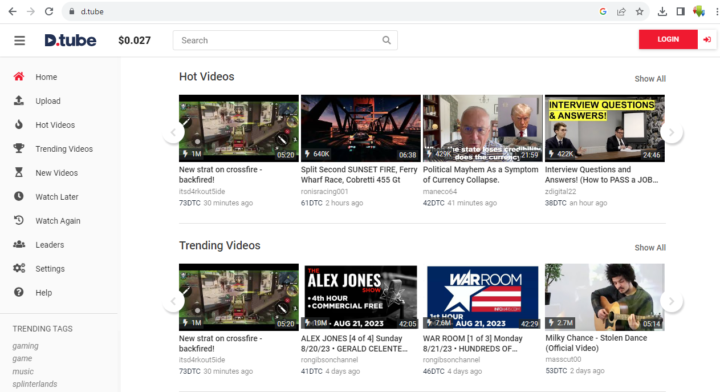
Task: Click the browser share icon
Action: 621,11
